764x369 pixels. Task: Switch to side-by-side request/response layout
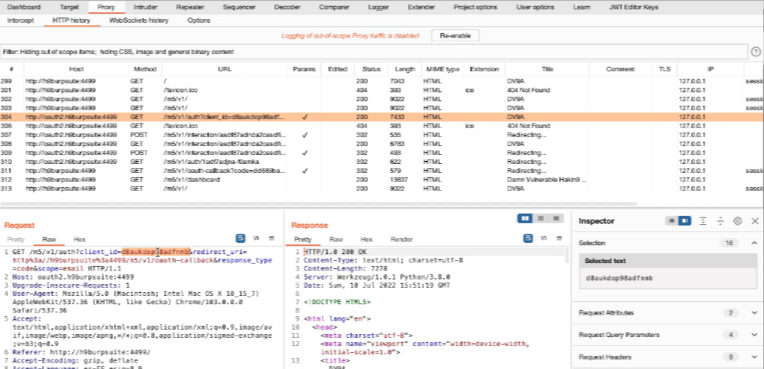point(525,218)
